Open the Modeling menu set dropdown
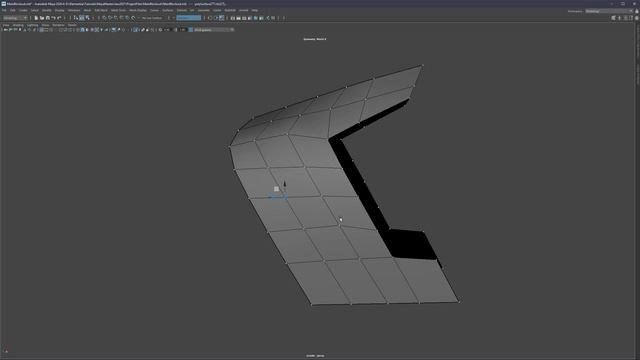This screenshot has height=360, width=640. tap(15, 18)
